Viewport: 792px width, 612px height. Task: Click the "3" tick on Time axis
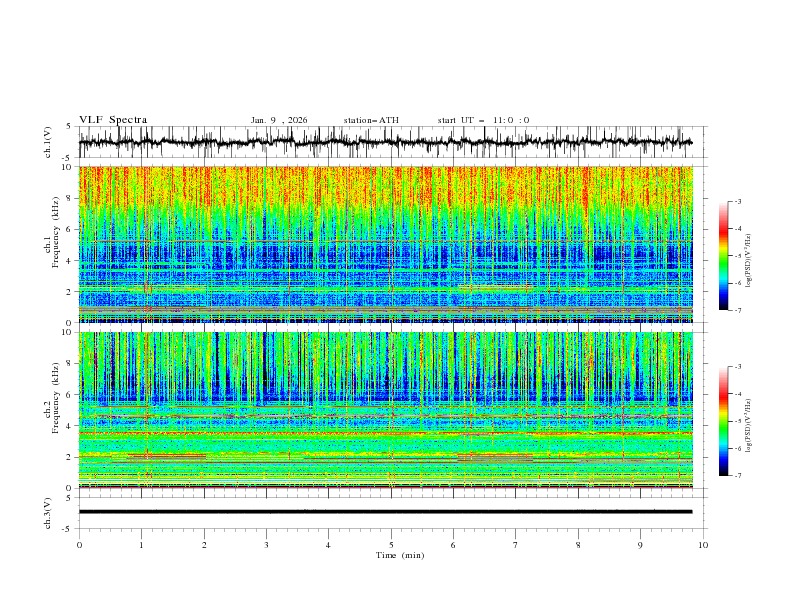point(266,545)
